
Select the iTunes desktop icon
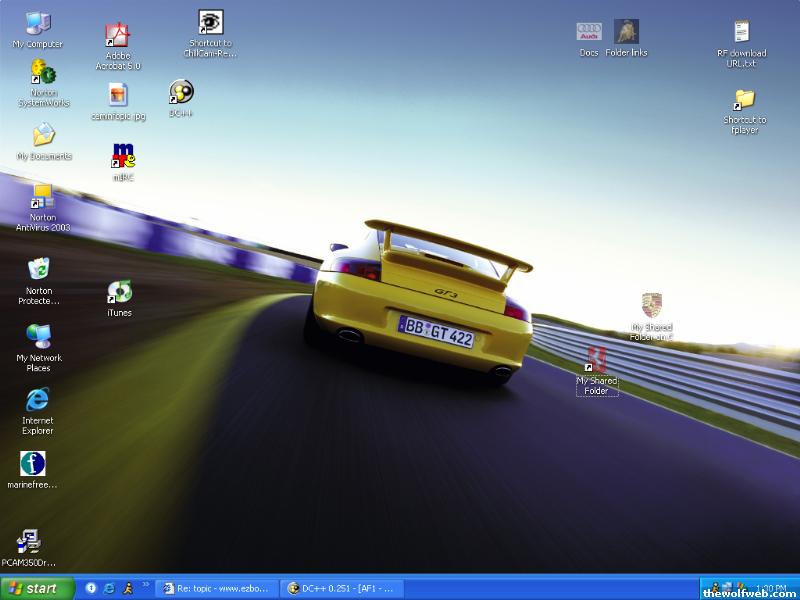tap(119, 293)
